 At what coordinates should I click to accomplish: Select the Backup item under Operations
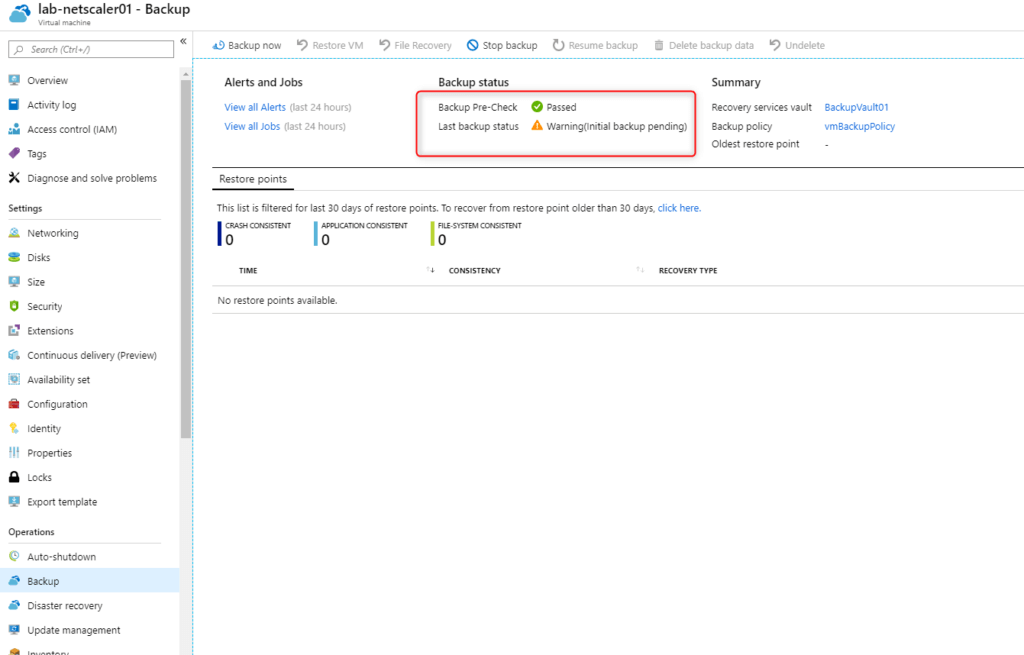[x=89, y=581]
